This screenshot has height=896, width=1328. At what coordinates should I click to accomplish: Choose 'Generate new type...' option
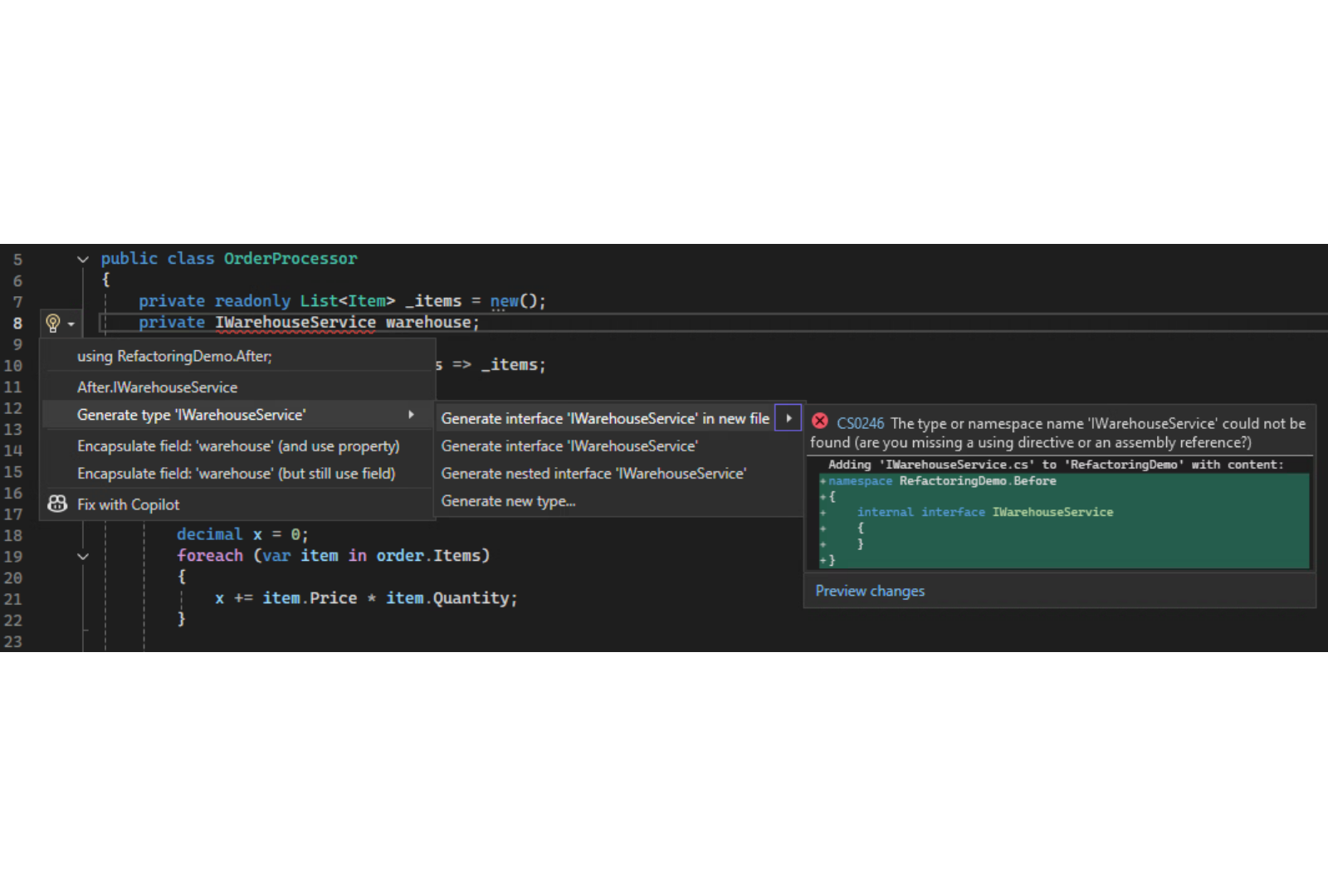[508, 501]
